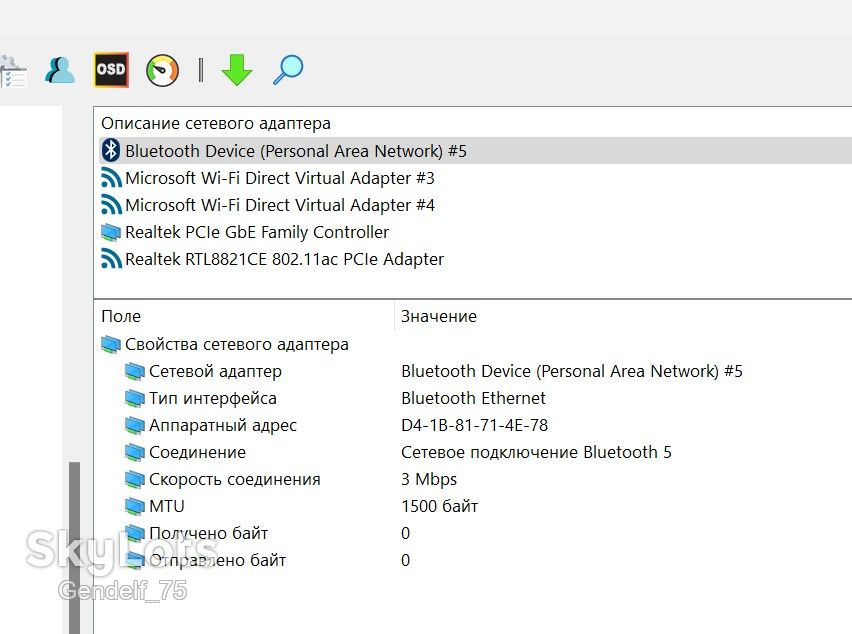Screen dimensions: 852x634
Task: Click the icon beside 'Соединение' field
Action: pos(135,452)
